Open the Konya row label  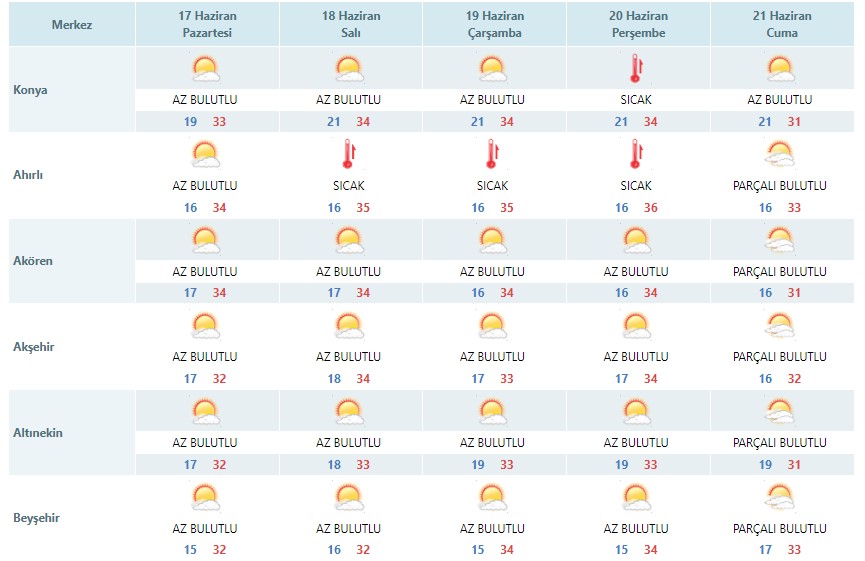(x=30, y=90)
